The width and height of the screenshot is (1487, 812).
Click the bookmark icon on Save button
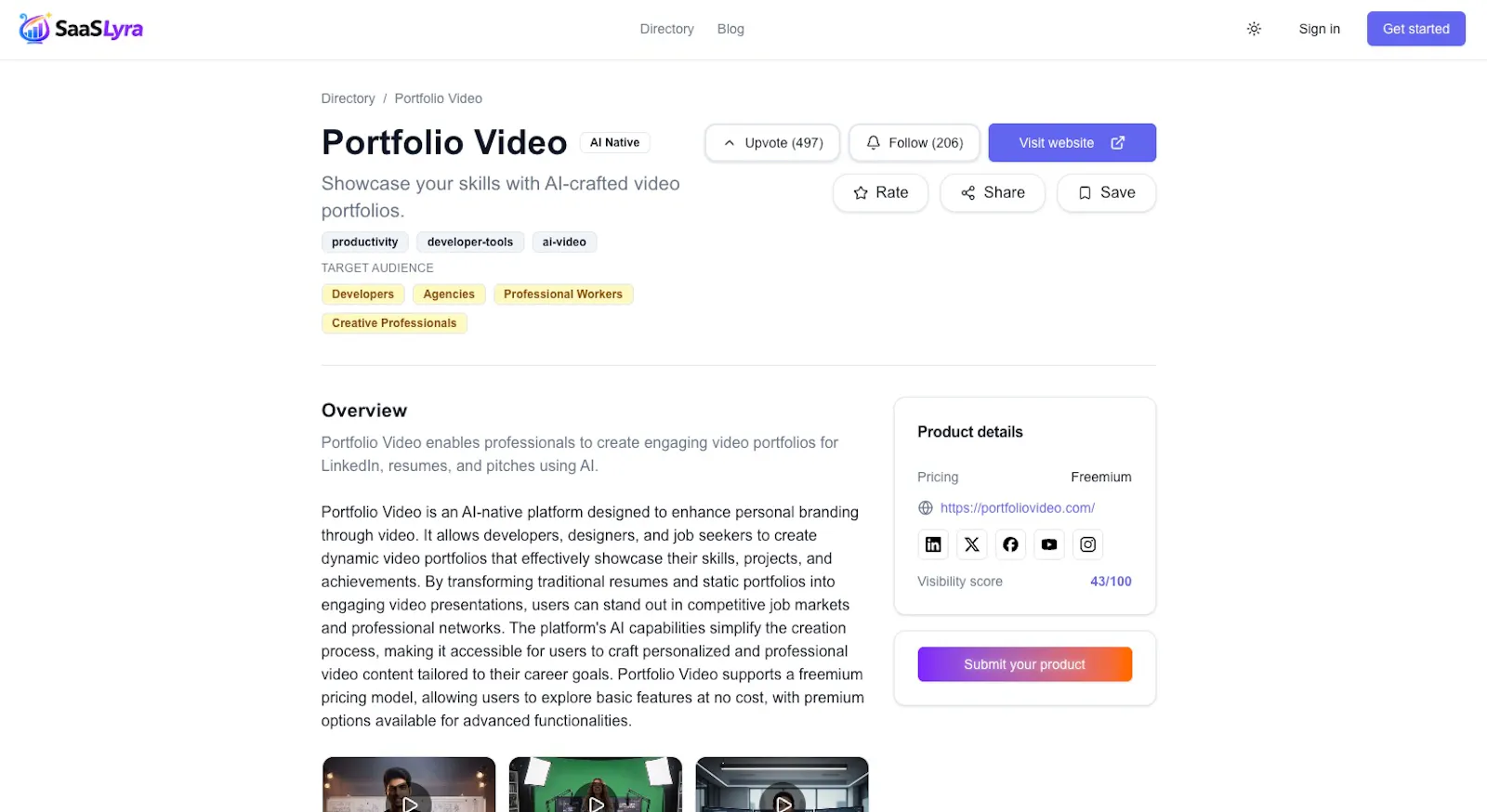coord(1085,193)
